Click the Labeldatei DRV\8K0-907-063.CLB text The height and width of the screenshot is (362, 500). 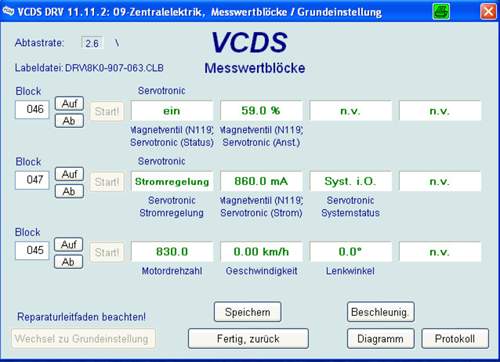click(x=89, y=68)
